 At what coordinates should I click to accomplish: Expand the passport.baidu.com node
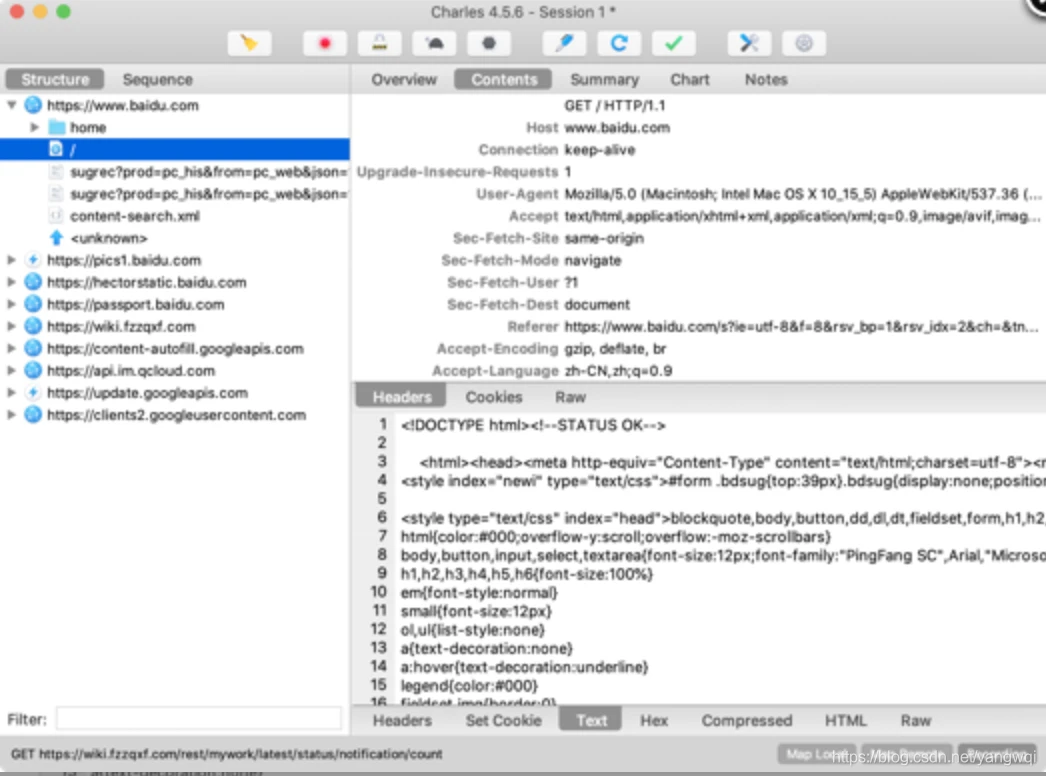pyautogui.click(x=11, y=304)
